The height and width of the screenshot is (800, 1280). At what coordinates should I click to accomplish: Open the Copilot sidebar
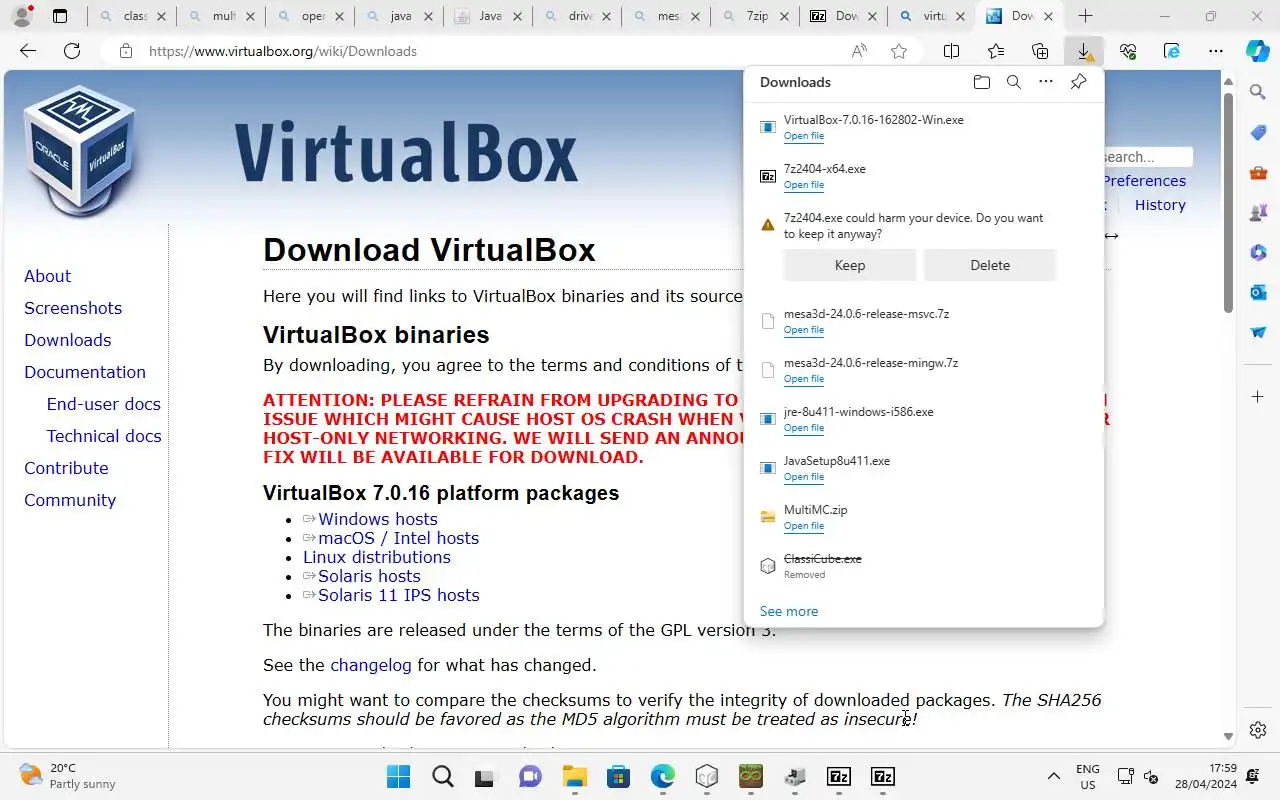(1258, 51)
